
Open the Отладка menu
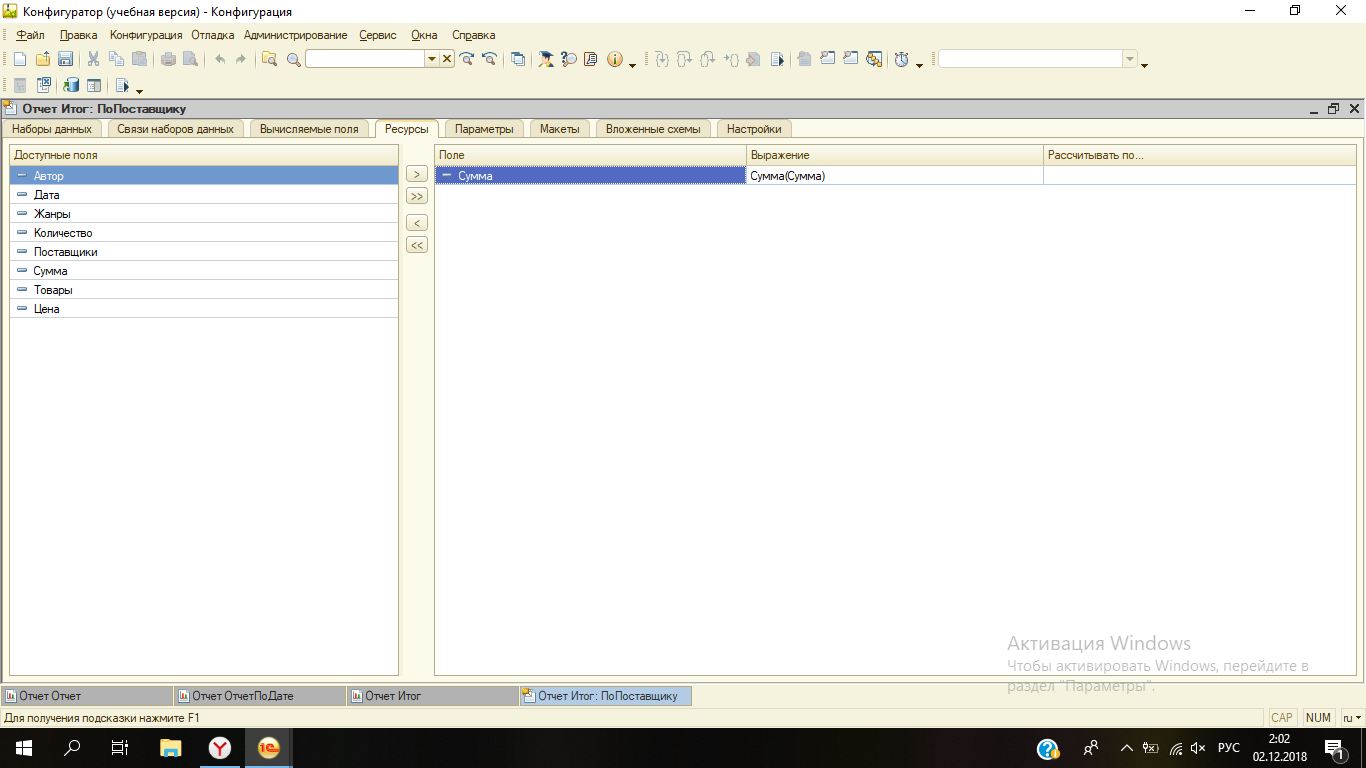[x=213, y=35]
